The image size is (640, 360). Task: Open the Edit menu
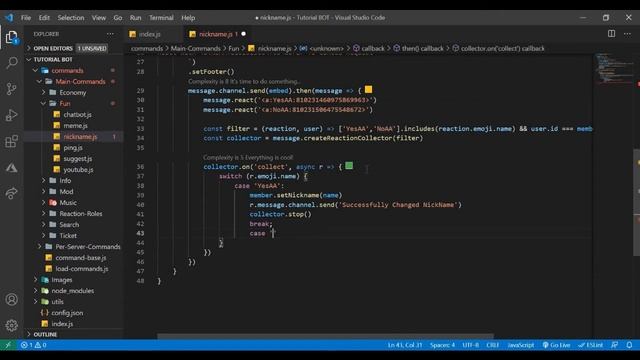coord(44,18)
